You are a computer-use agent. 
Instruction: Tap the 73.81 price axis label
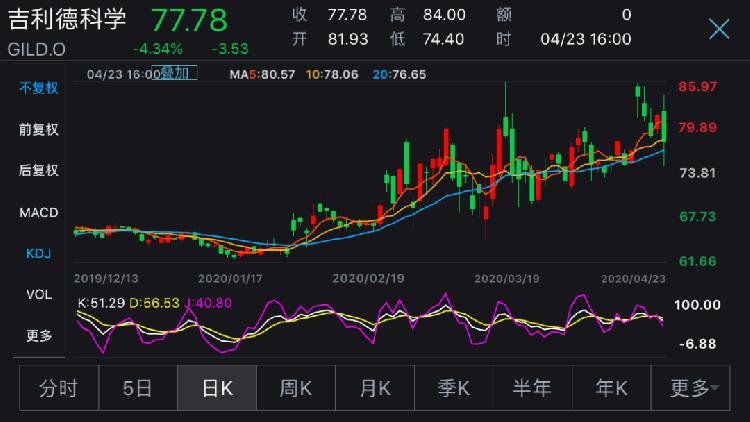coord(697,173)
